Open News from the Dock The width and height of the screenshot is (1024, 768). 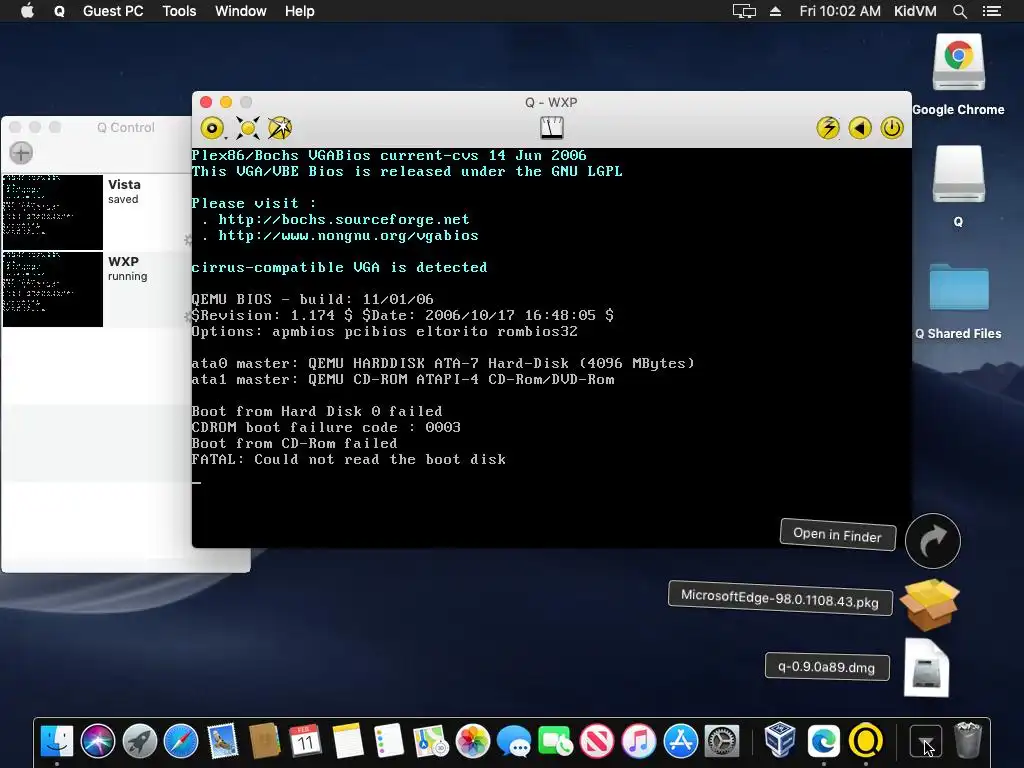point(597,741)
